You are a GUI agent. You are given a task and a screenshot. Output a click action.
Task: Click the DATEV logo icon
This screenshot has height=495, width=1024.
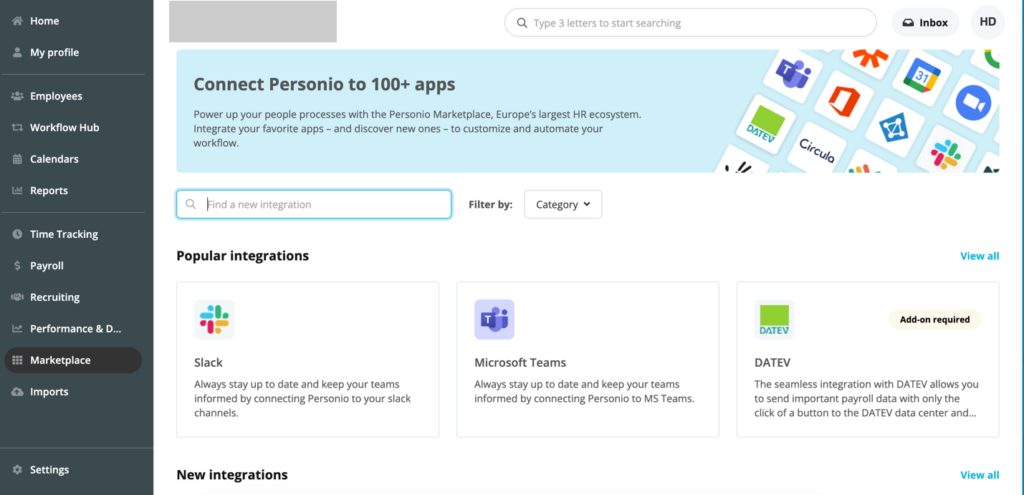[775, 319]
